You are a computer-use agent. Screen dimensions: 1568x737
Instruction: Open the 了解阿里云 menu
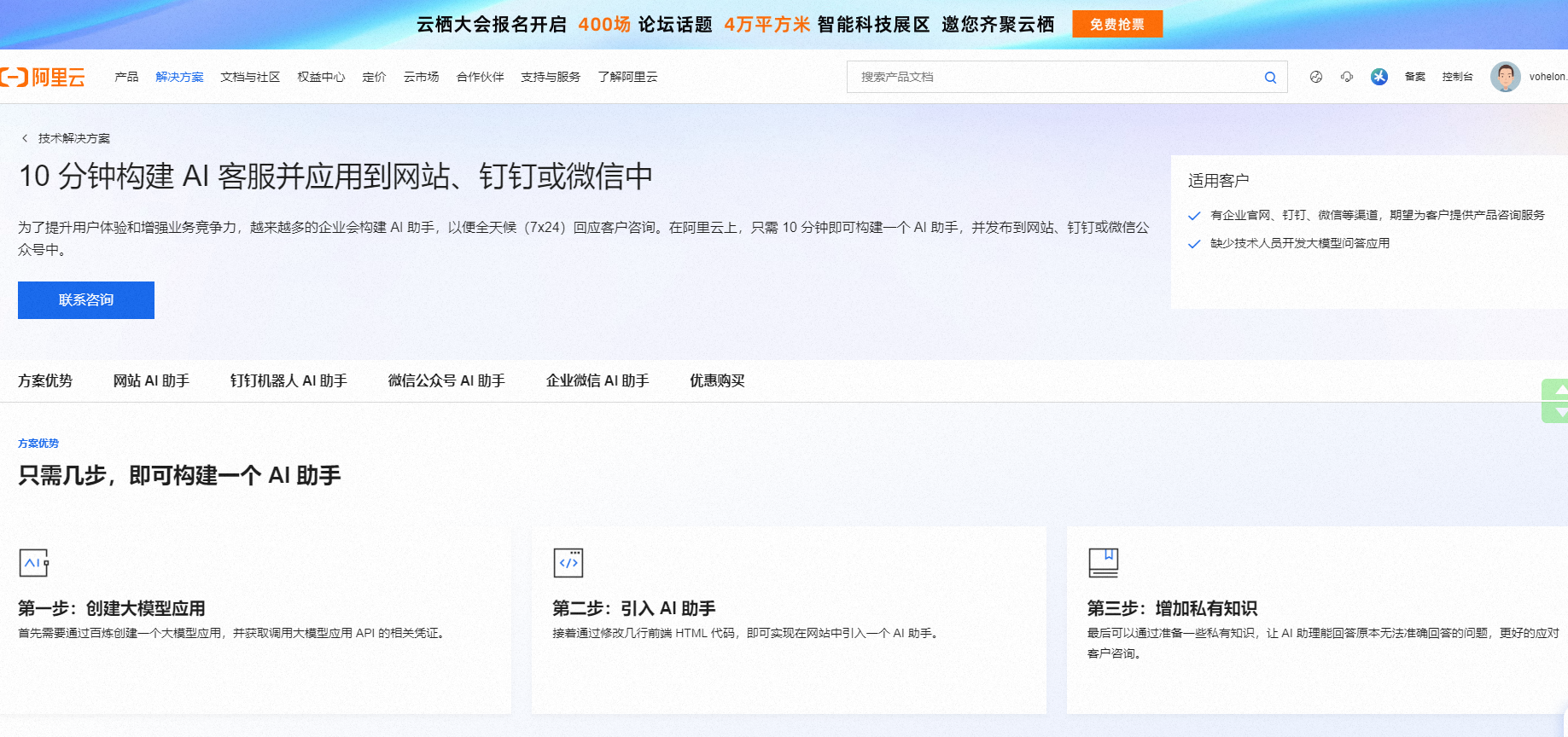click(x=627, y=77)
